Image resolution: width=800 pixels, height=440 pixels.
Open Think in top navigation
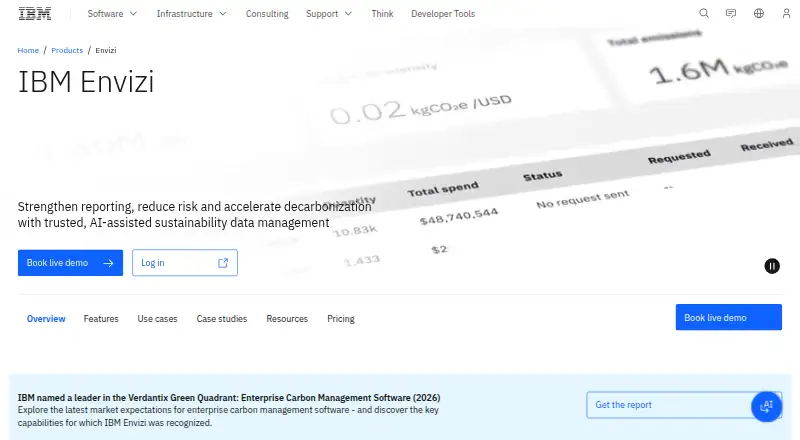pyautogui.click(x=382, y=14)
